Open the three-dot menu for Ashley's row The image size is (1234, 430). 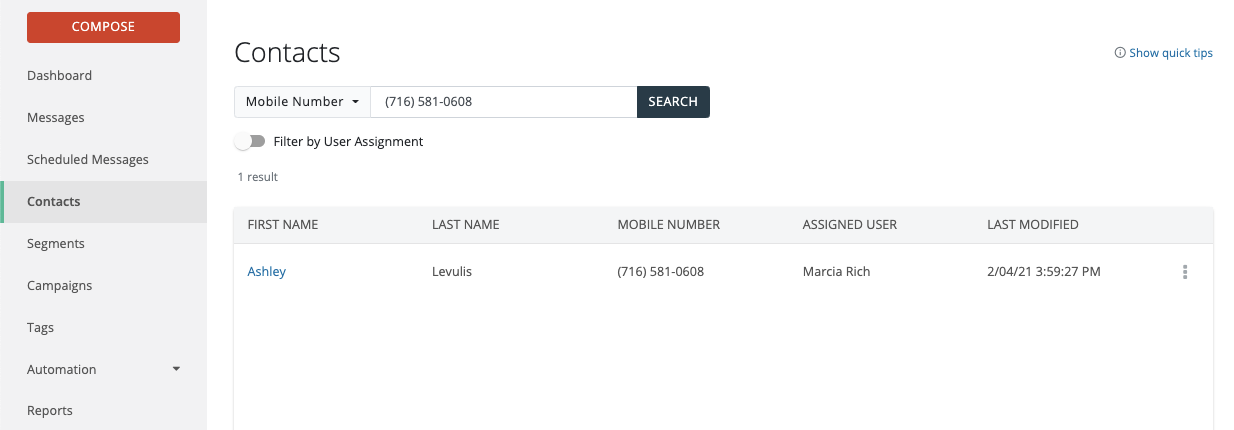point(1185,272)
